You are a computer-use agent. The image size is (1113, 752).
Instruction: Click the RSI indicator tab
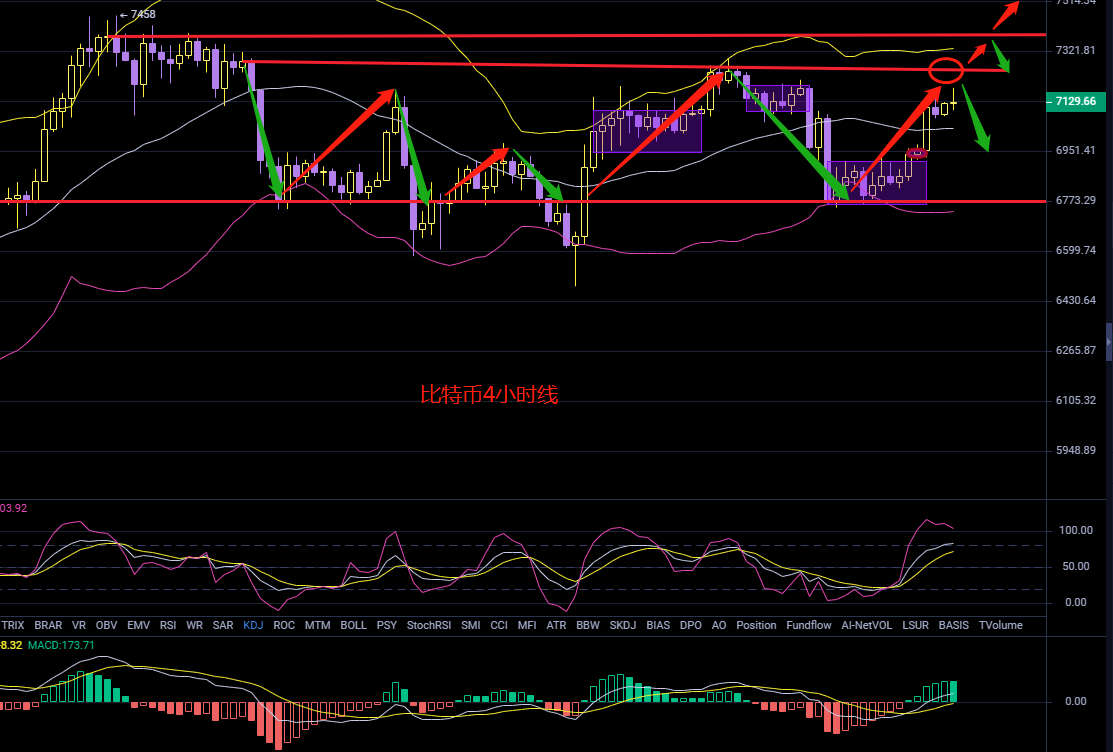(x=168, y=625)
